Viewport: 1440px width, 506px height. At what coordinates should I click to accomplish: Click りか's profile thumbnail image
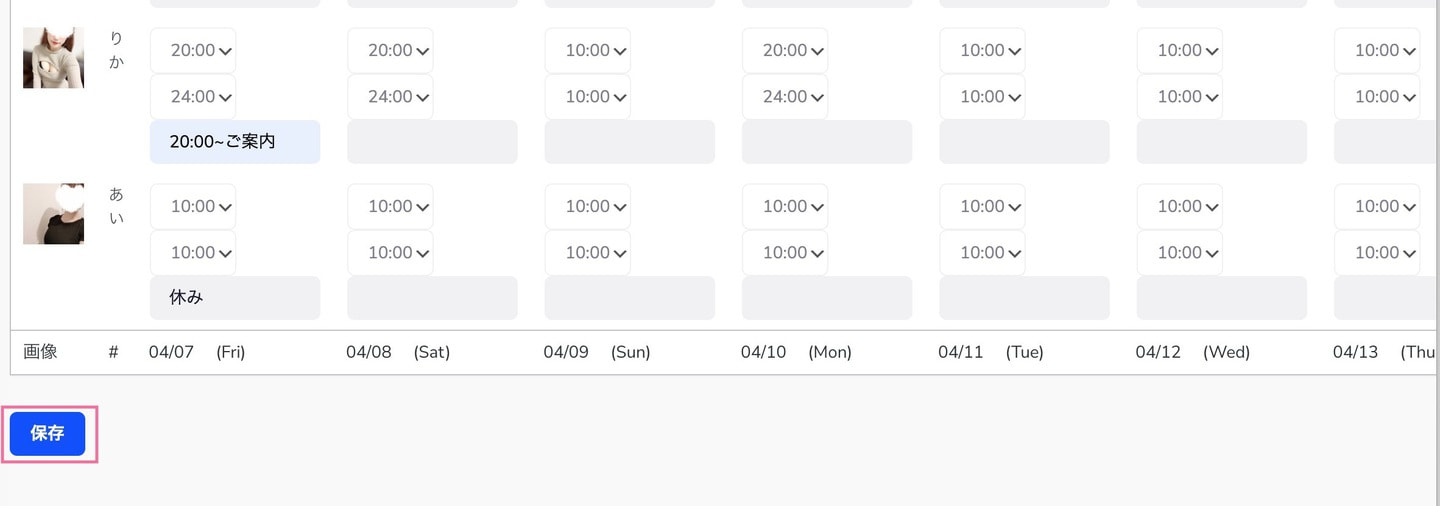[53, 58]
